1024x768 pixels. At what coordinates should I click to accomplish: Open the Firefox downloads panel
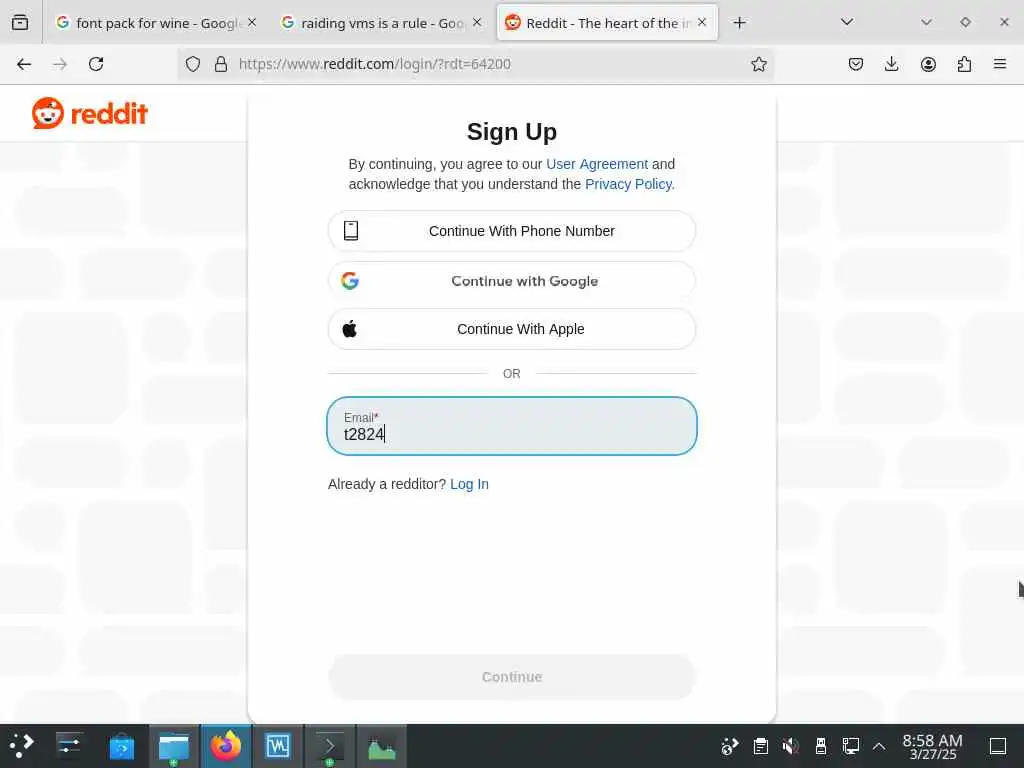coord(891,64)
